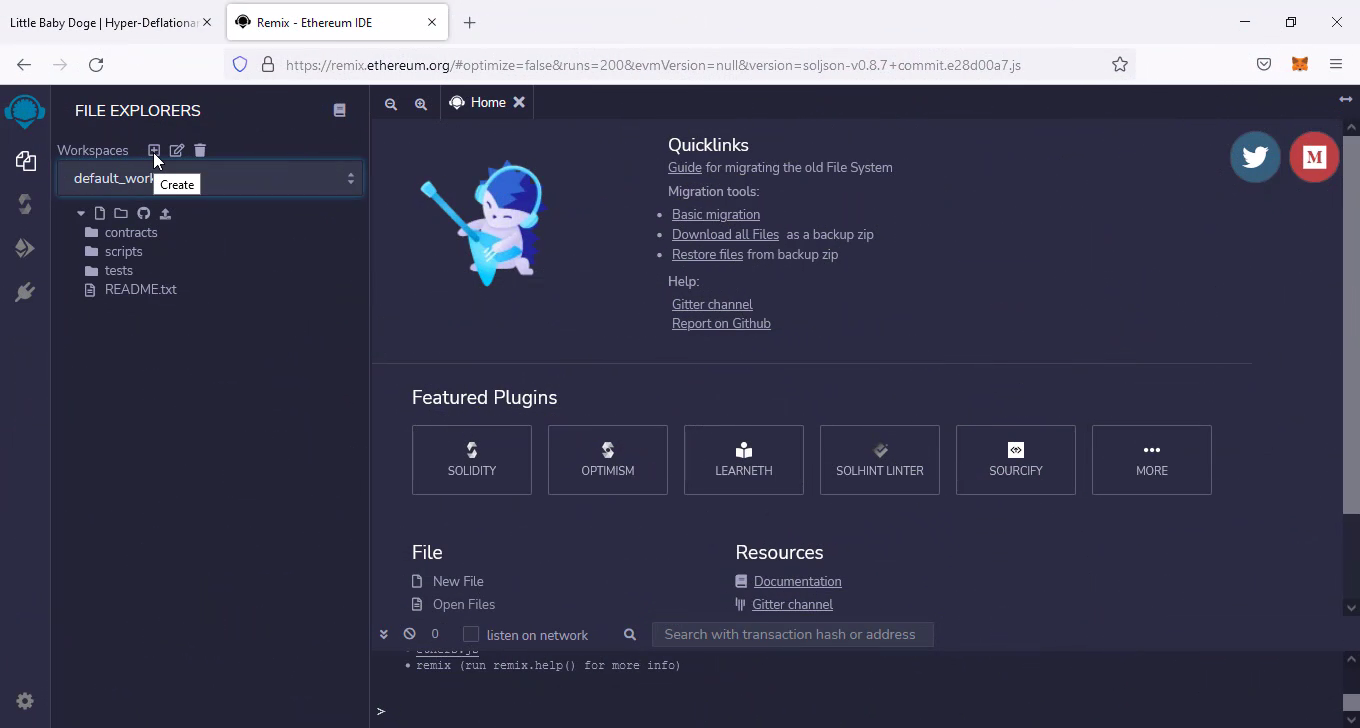1360x728 pixels.
Task: Close the Home tab
Action: click(x=519, y=102)
